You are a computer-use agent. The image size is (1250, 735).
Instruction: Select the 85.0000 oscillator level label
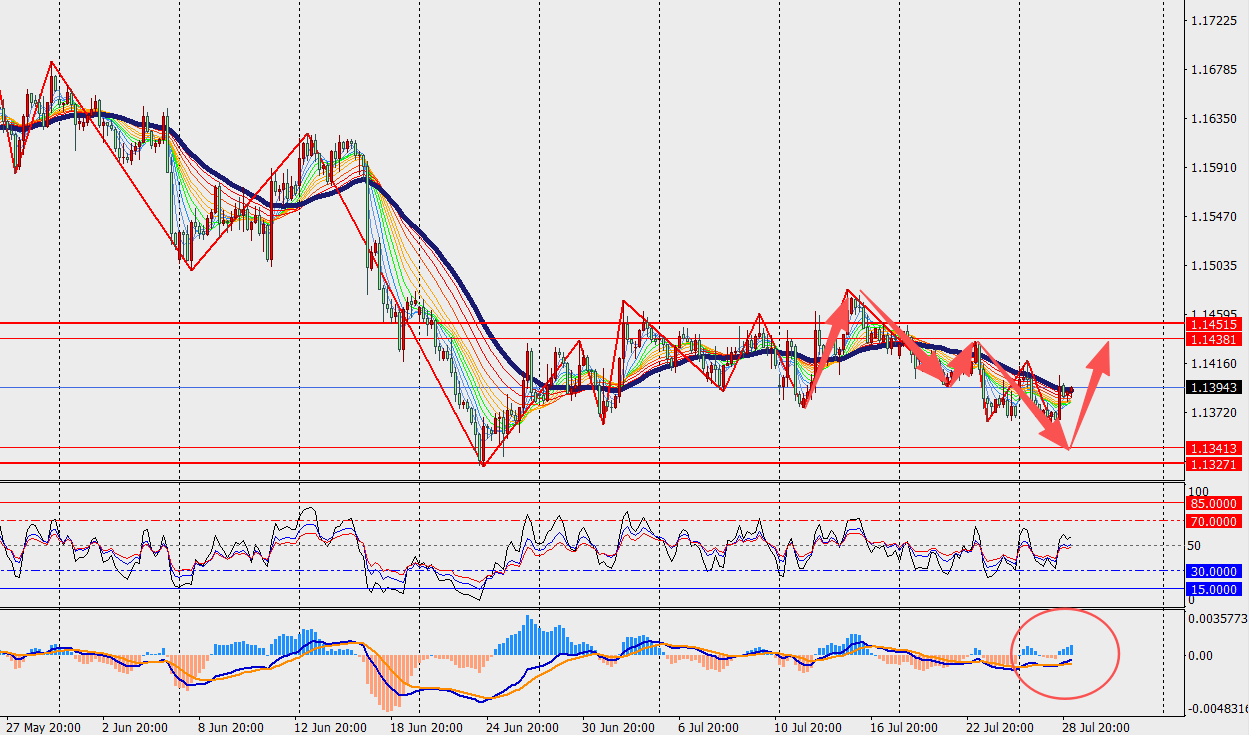[x=1214, y=503]
